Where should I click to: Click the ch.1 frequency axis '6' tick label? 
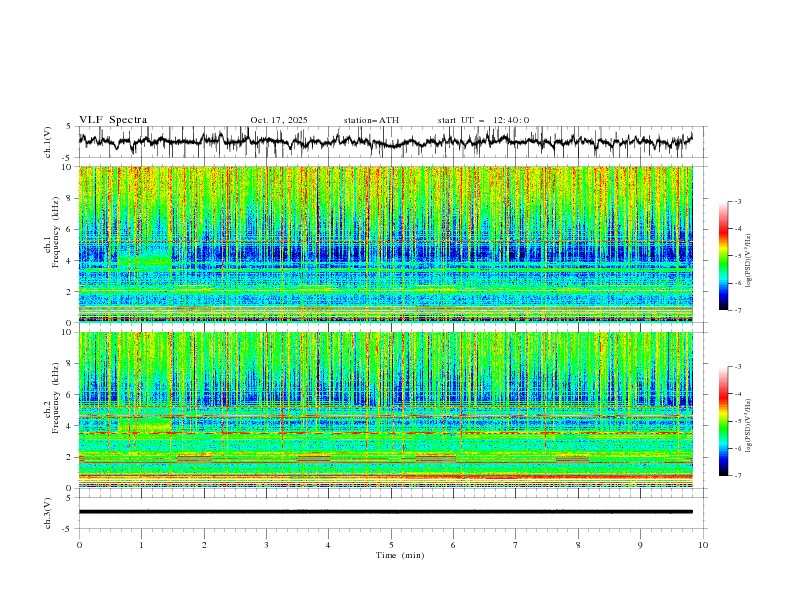coord(71,229)
